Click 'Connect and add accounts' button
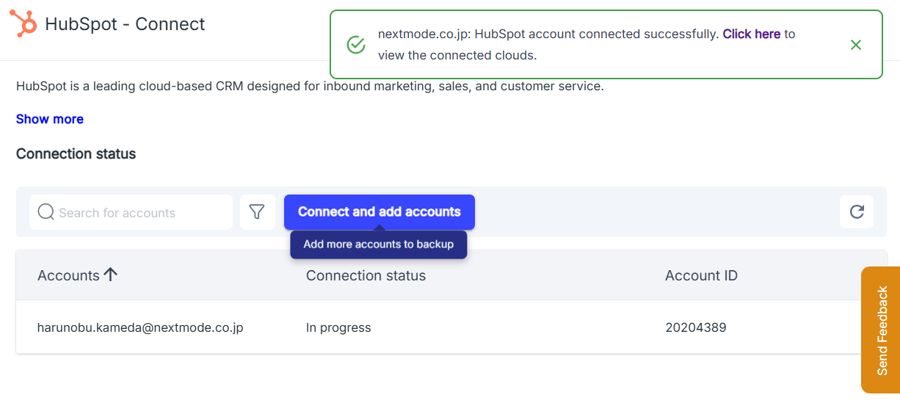Viewport: 900px width, 403px height. tap(379, 212)
